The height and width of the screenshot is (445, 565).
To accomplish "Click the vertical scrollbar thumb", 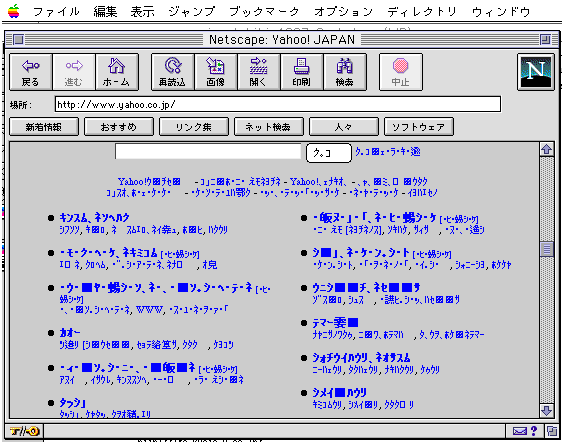I will pyautogui.click(x=547, y=249).
